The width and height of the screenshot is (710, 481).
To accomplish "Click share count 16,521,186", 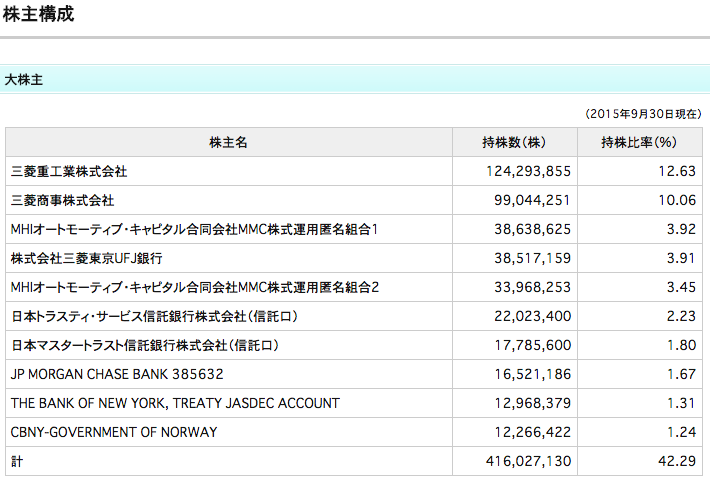I will tap(532, 374).
